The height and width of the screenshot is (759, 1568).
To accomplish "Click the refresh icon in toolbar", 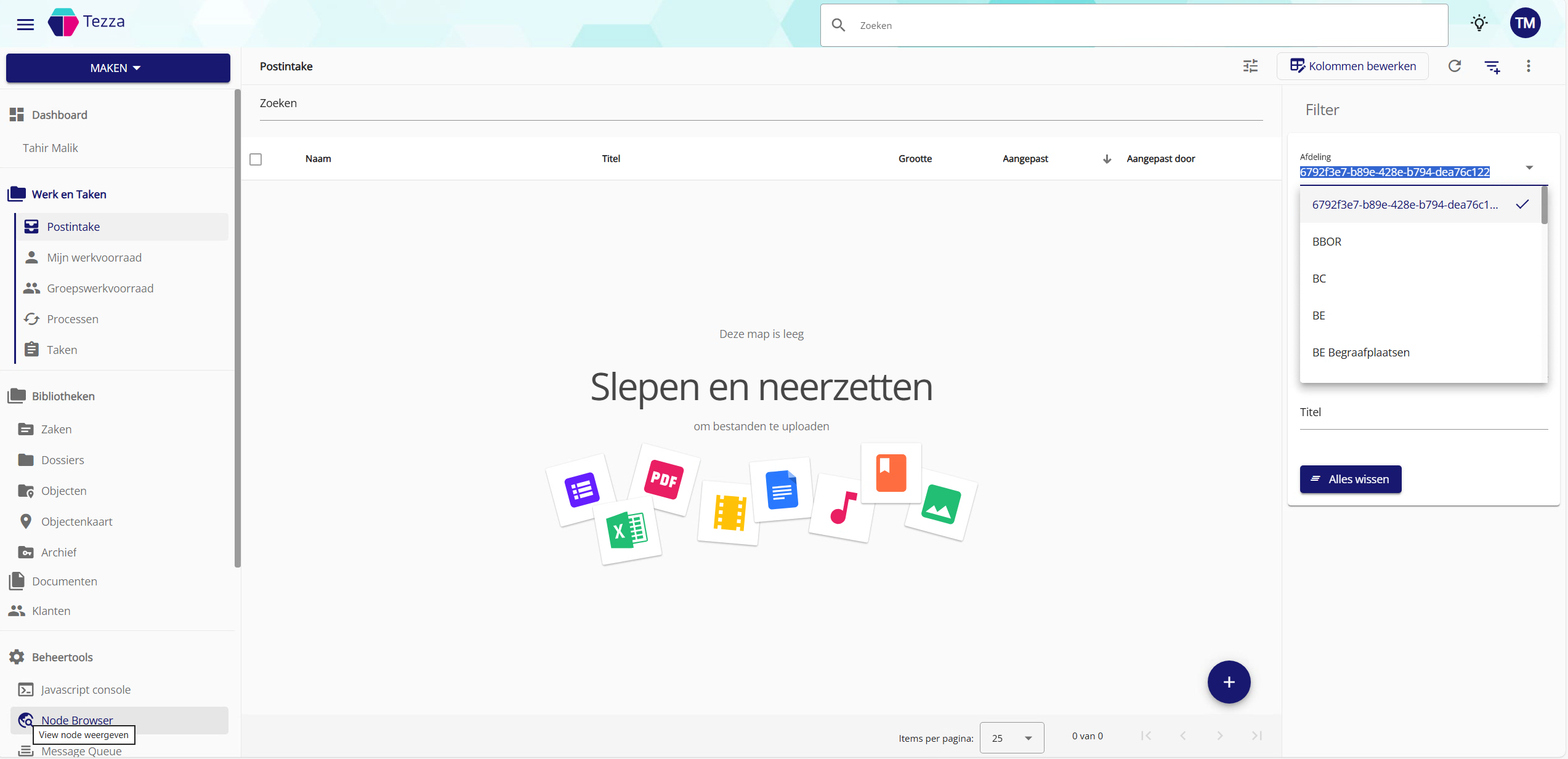I will pyautogui.click(x=1454, y=66).
